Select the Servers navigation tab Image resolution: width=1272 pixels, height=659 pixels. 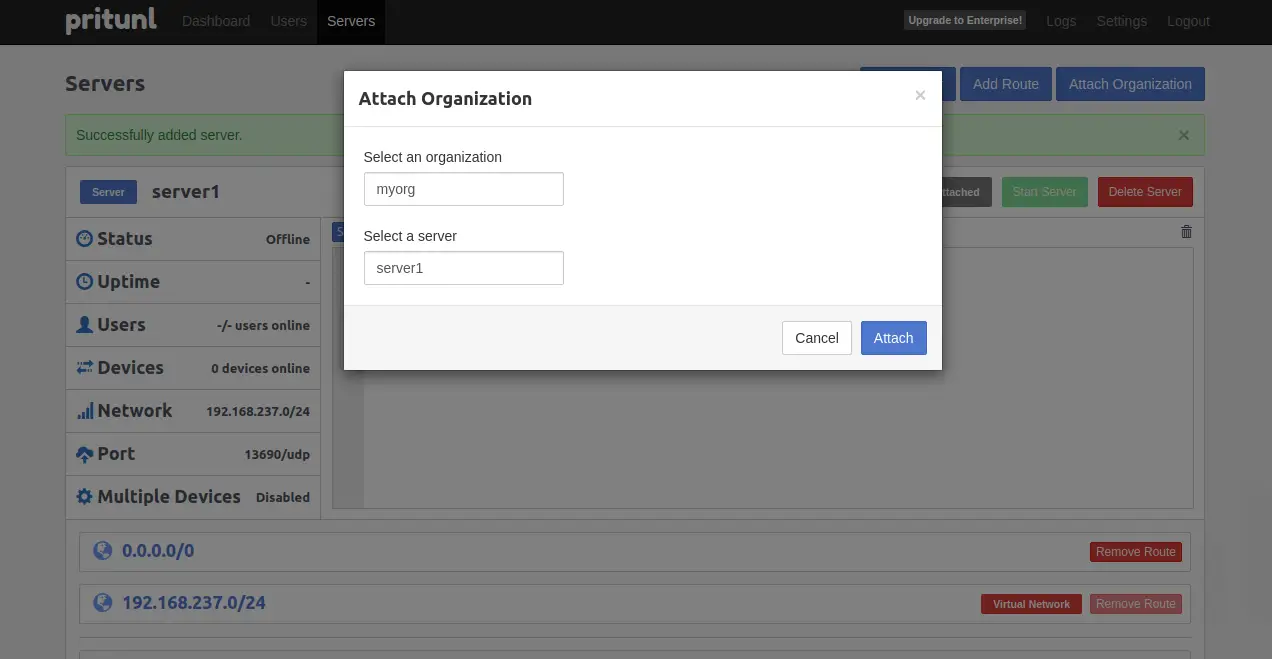351,21
